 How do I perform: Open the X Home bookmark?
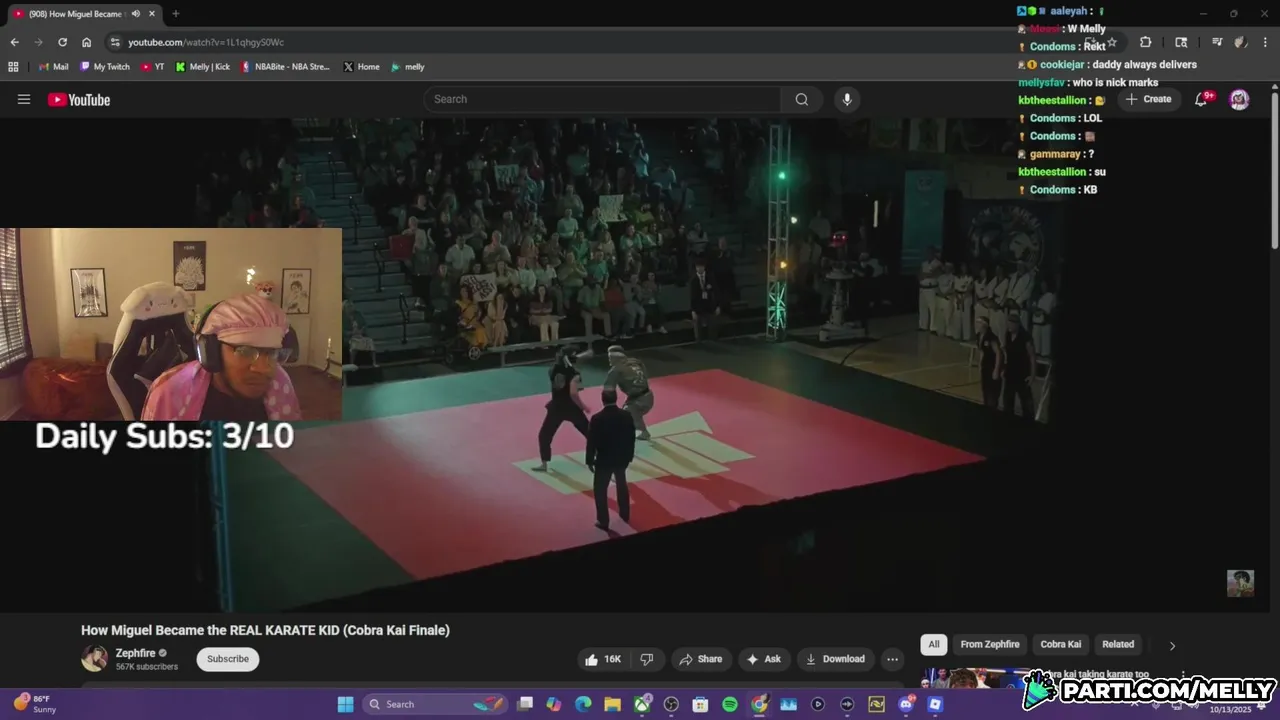(361, 67)
